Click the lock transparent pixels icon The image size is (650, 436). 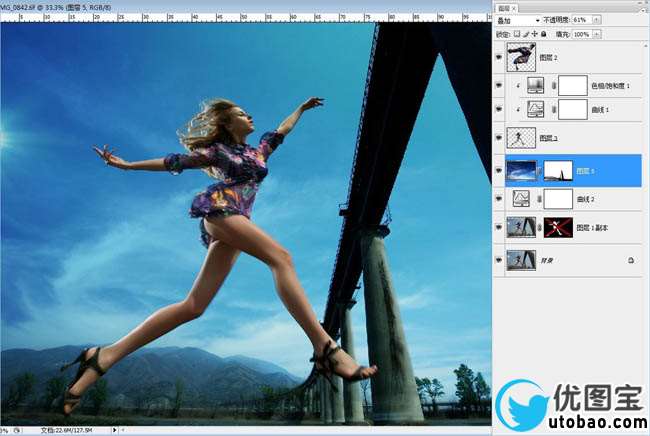516,34
